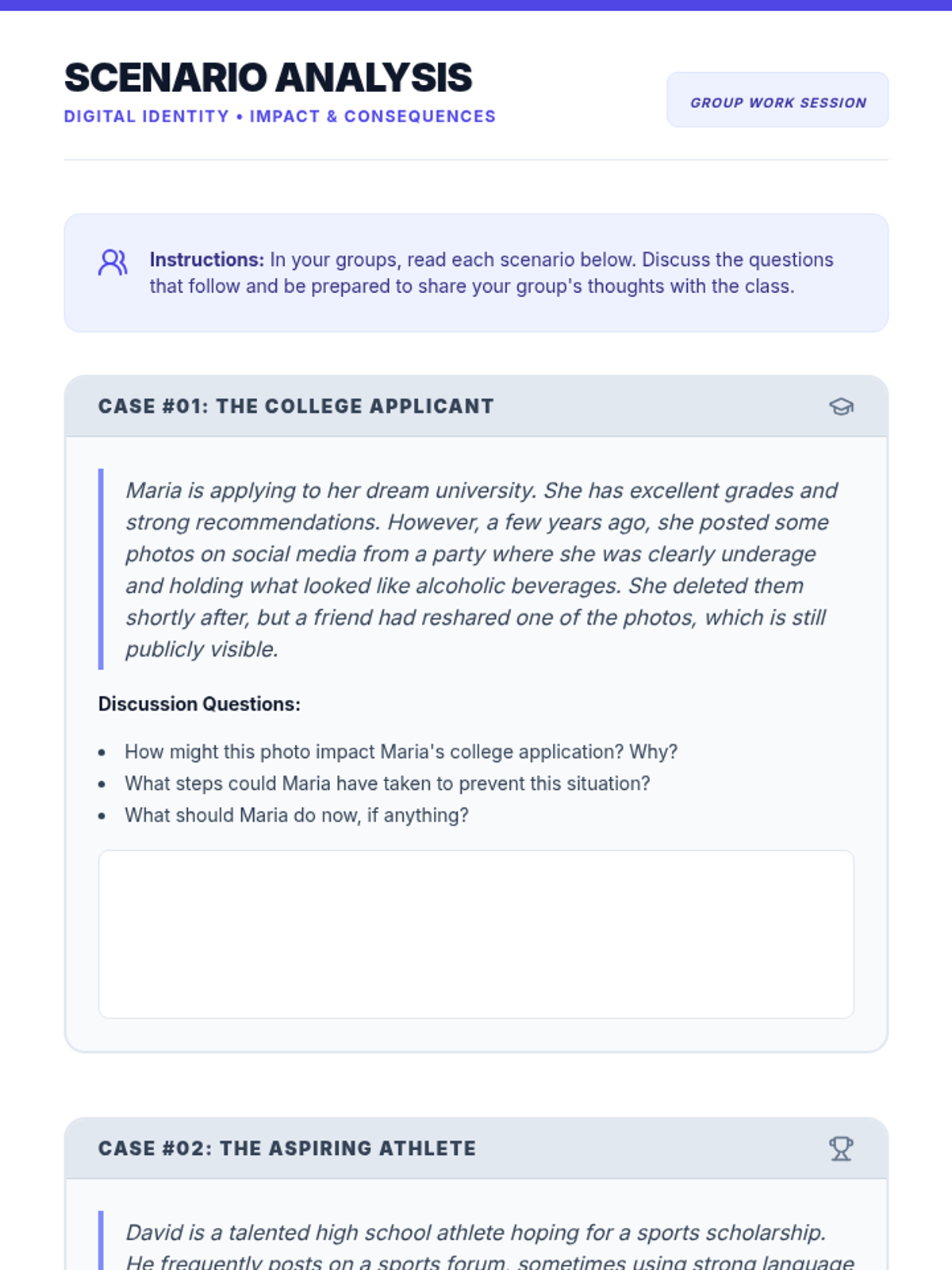The height and width of the screenshot is (1270, 952).
Task: Click the graduation cap icon in Case #01
Action: 841,406
